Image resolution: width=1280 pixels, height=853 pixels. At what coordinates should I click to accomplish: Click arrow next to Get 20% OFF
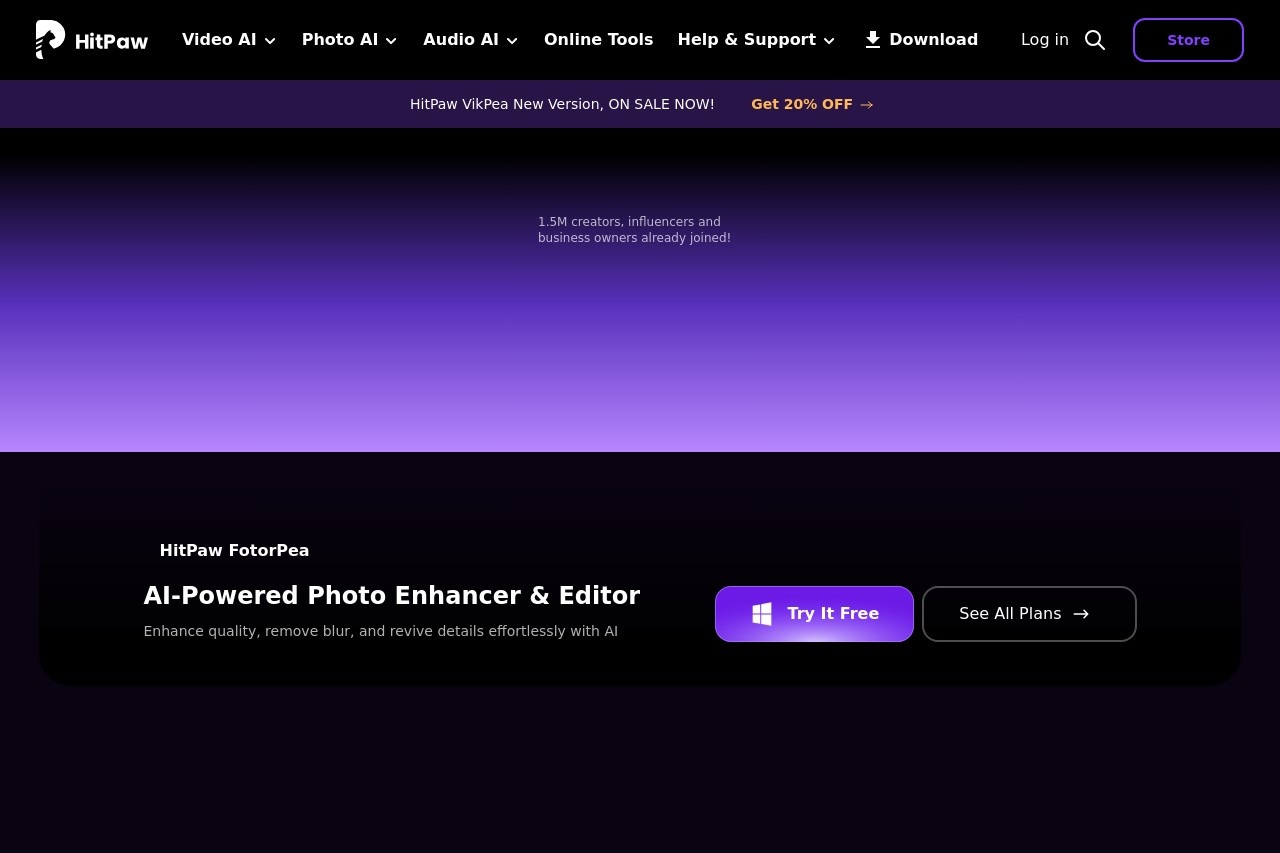[867, 105]
